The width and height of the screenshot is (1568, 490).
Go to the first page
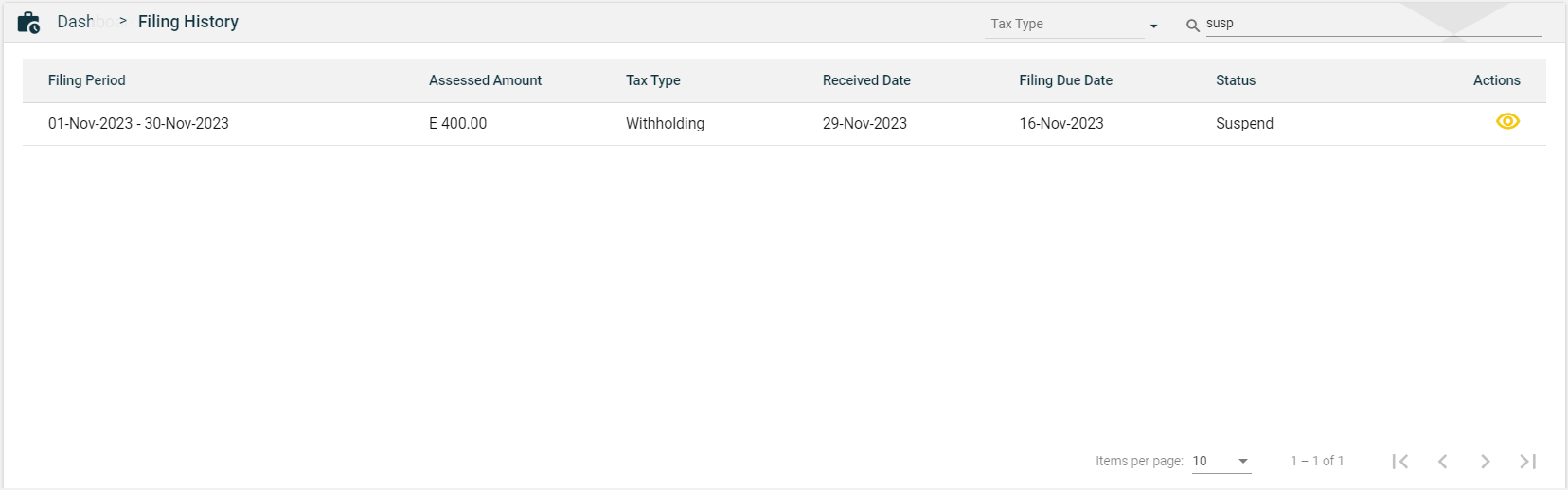[x=1400, y=462]
